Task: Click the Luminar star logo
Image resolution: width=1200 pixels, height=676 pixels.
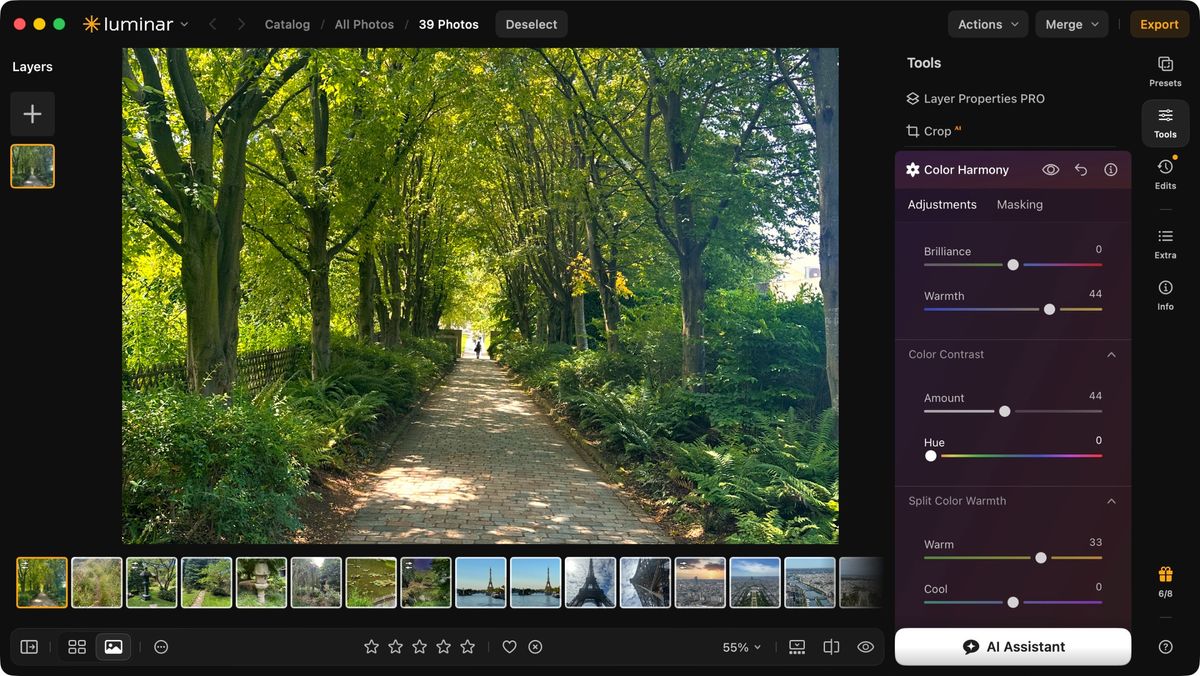Action: [91, 24]
